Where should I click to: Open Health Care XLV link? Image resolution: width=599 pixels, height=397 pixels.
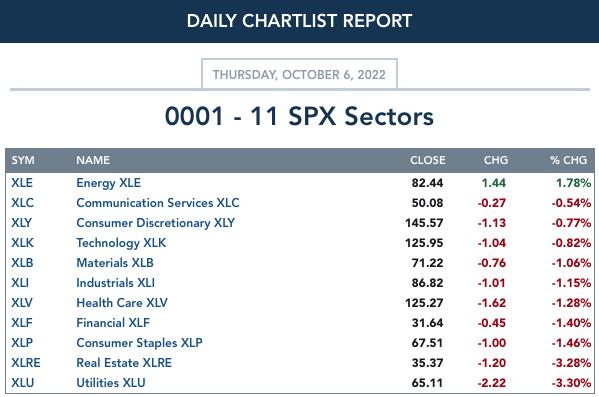click(x=122, y=303)
